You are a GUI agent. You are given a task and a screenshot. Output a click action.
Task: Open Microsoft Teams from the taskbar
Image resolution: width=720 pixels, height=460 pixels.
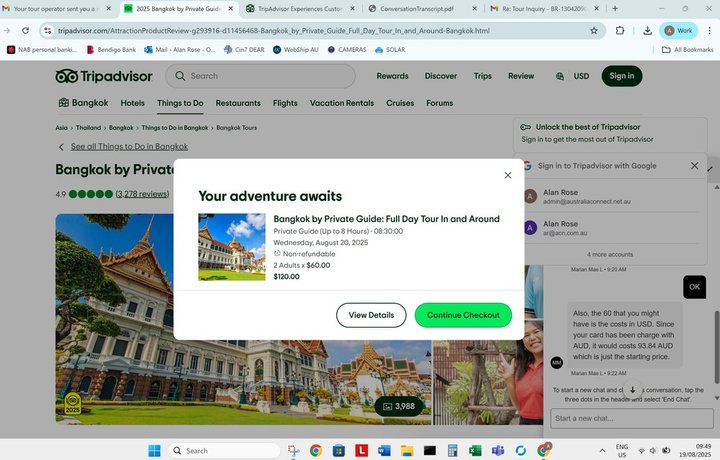pos(498,451)
